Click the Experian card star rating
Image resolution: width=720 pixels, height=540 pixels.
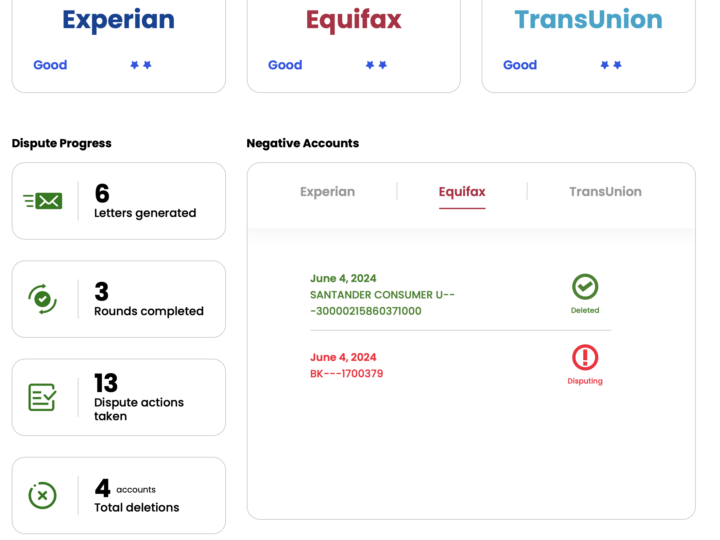(141, 65)
